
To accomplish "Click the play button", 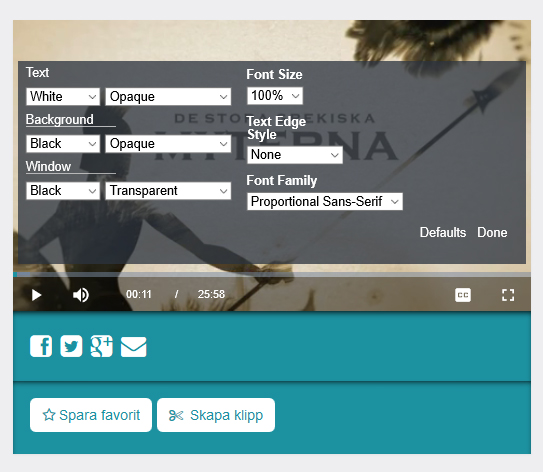I will [36, 295].
